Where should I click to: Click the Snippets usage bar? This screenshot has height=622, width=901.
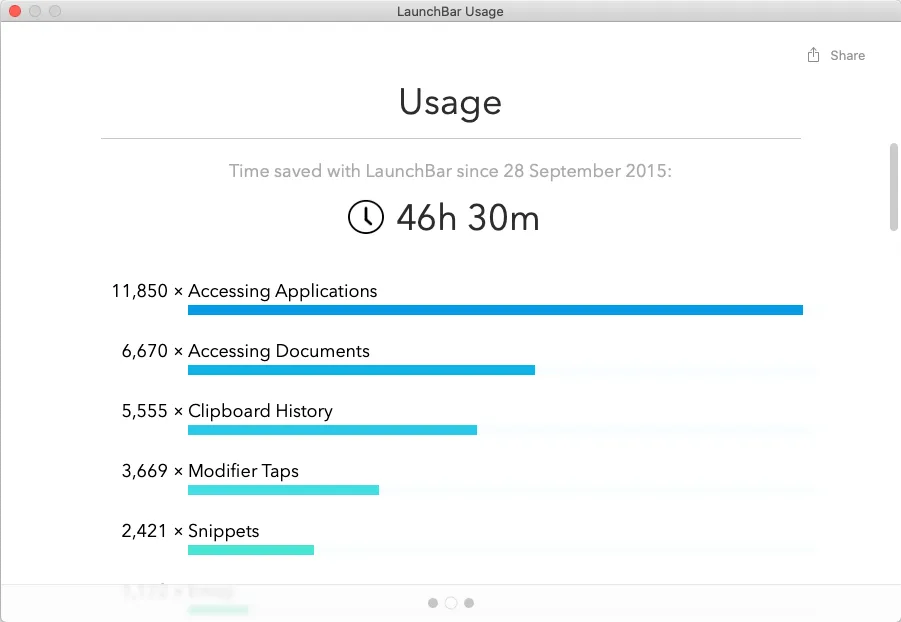251,550
